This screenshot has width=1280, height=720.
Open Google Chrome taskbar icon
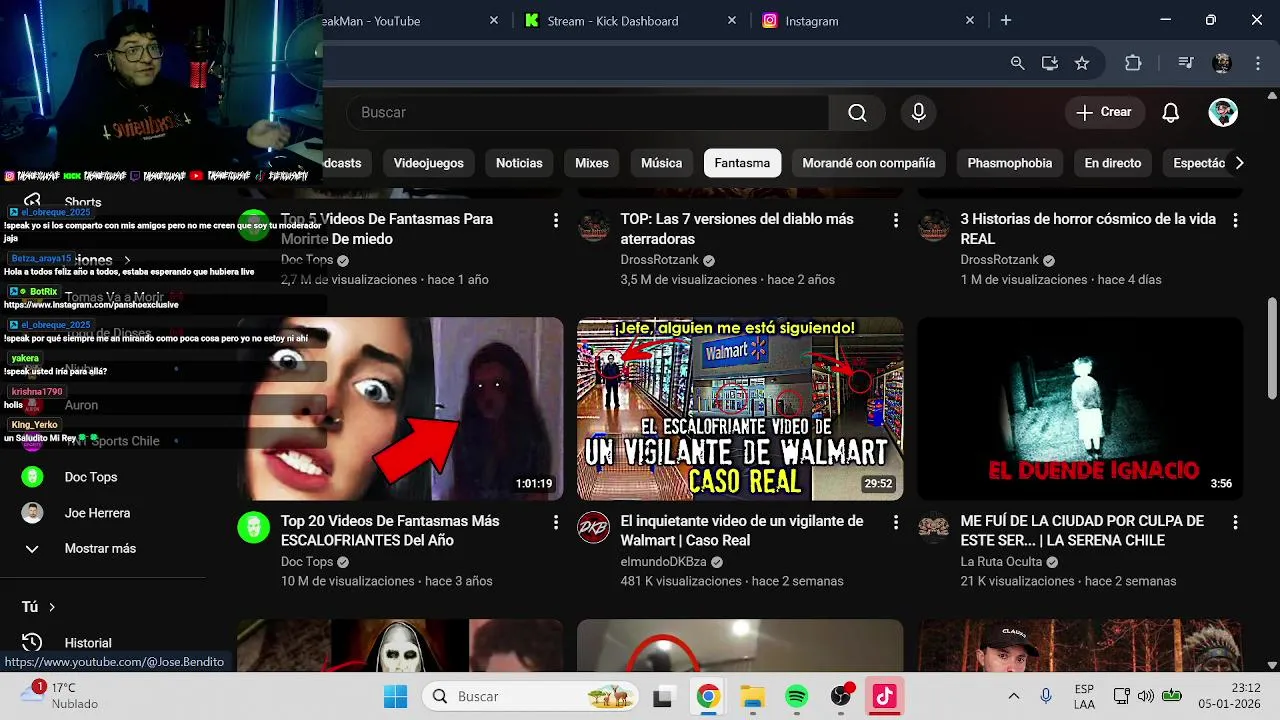(708, 696)
